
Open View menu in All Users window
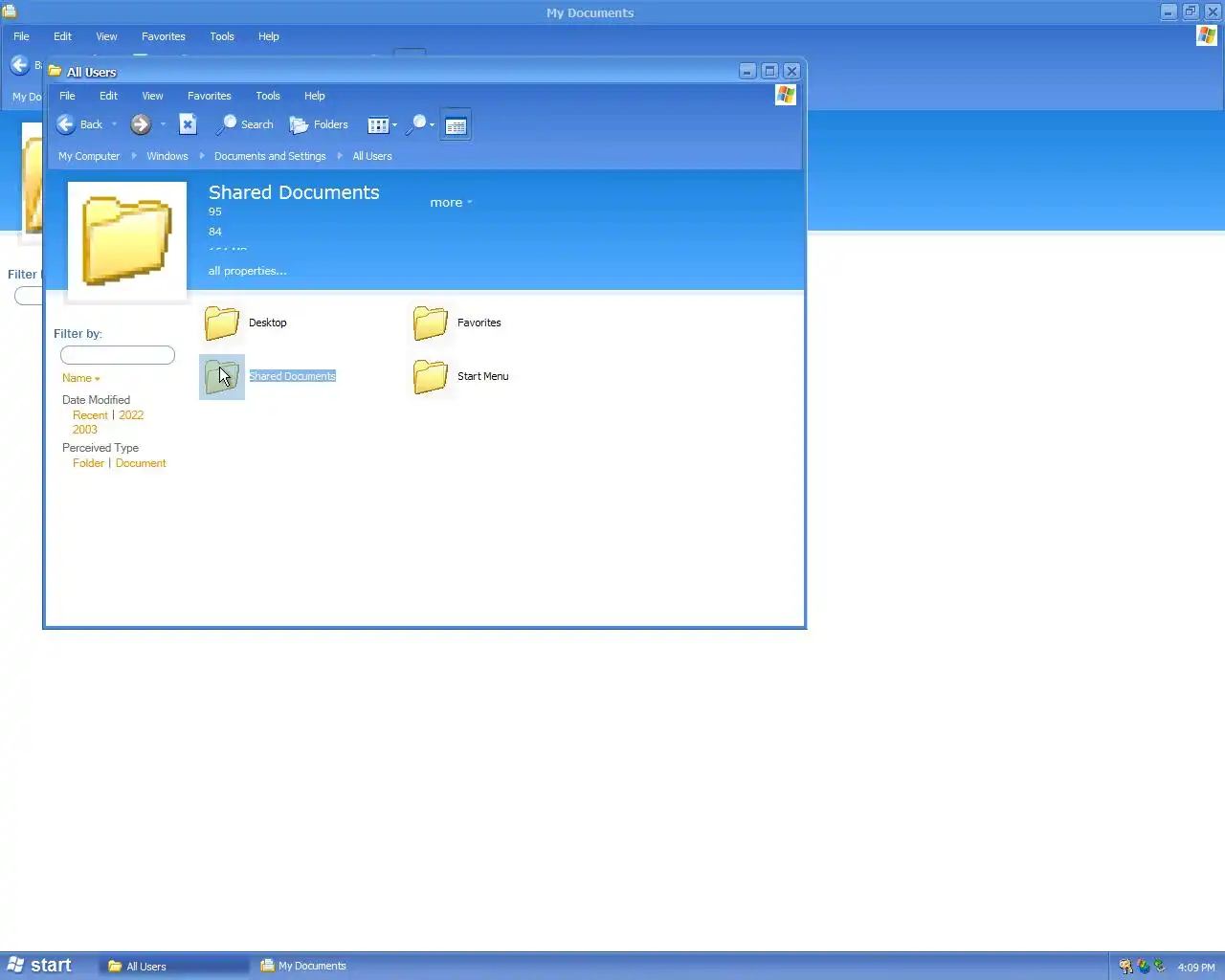tap(153, 96)
